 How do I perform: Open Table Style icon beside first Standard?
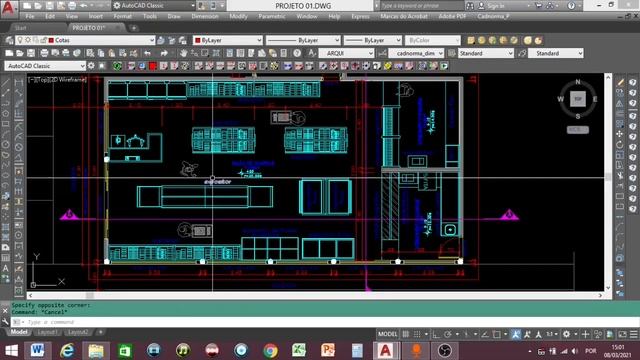452,53
